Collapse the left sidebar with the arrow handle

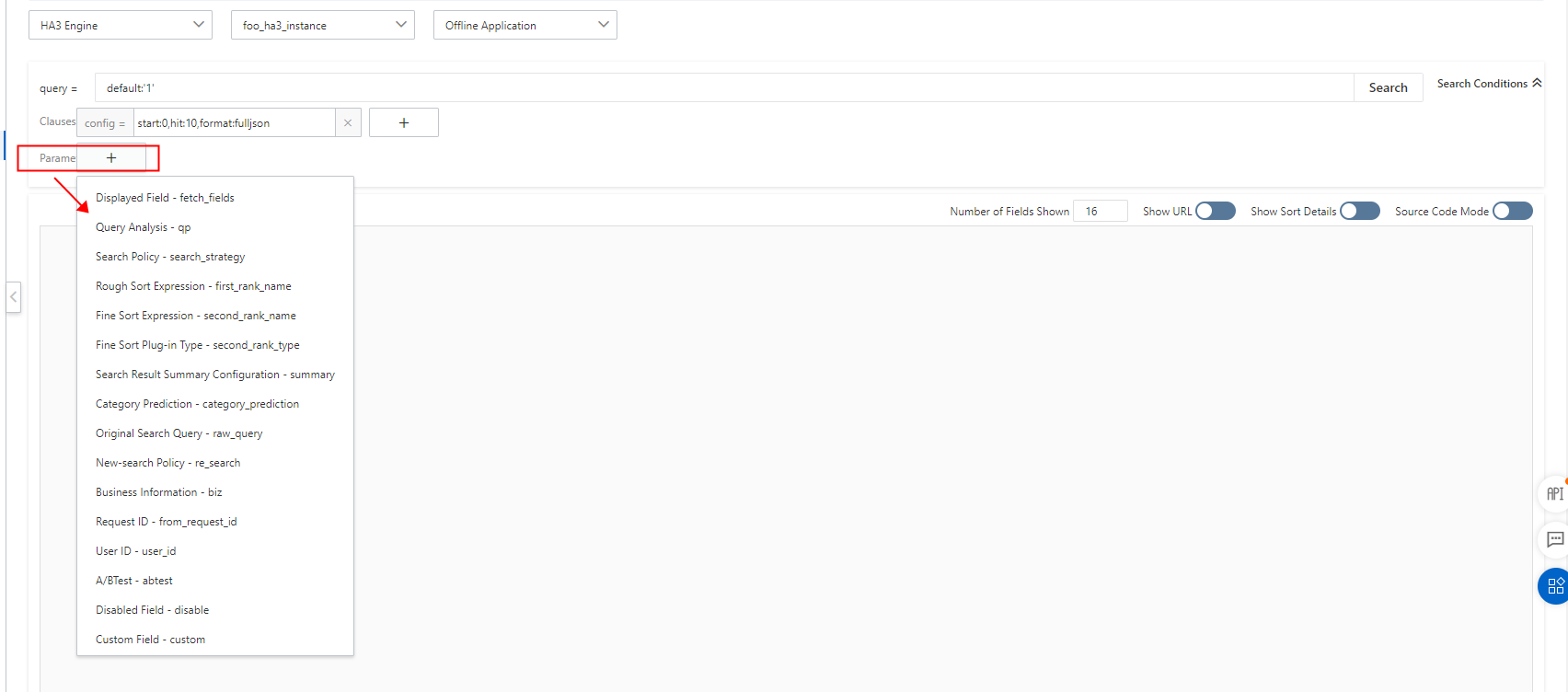[x=13, y=297]
